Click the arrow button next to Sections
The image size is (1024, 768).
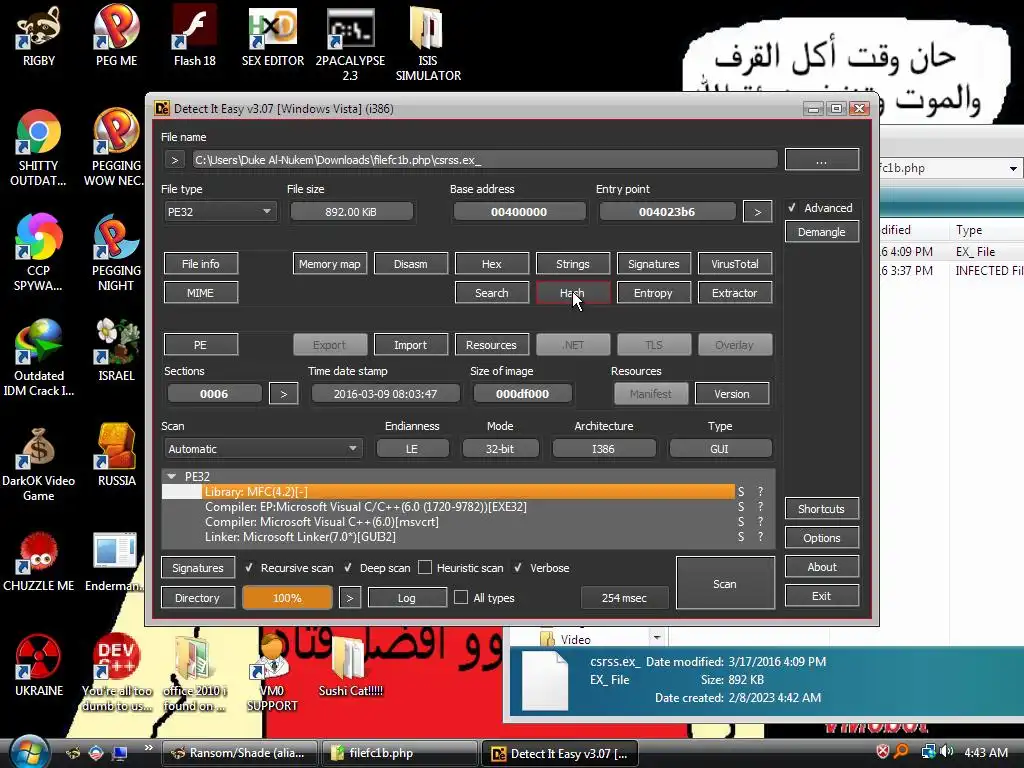point(283,394)
